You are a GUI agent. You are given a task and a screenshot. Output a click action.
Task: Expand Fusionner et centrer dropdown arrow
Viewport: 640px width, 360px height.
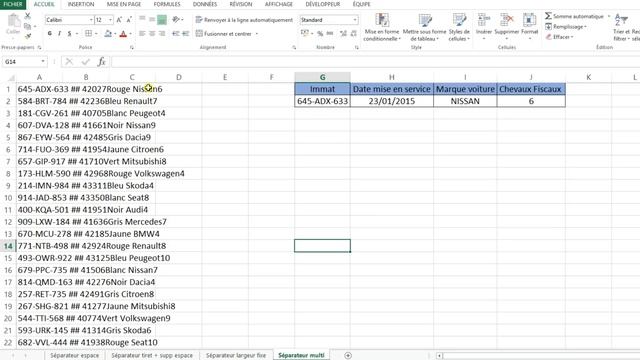point(257,33)
